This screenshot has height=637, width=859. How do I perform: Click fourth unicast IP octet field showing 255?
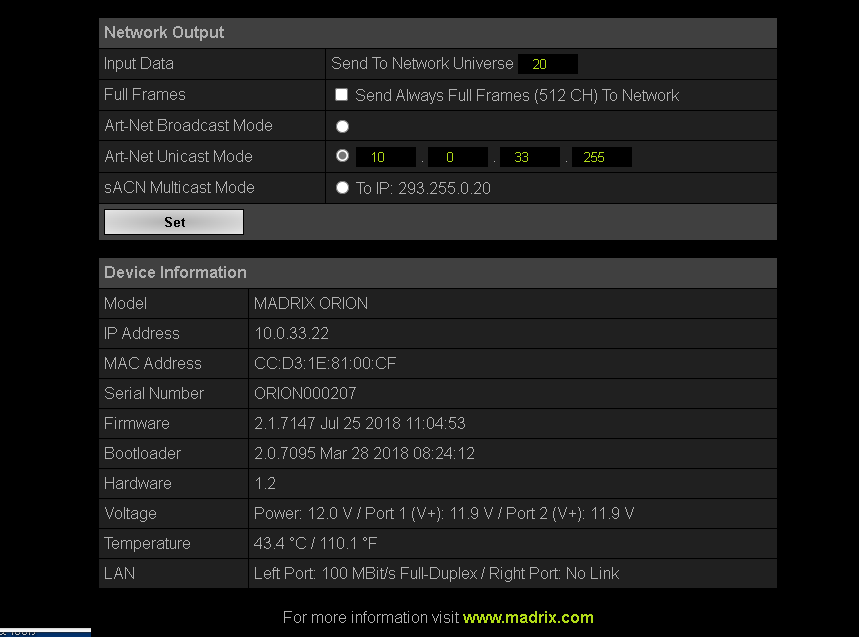coord(601,157)
